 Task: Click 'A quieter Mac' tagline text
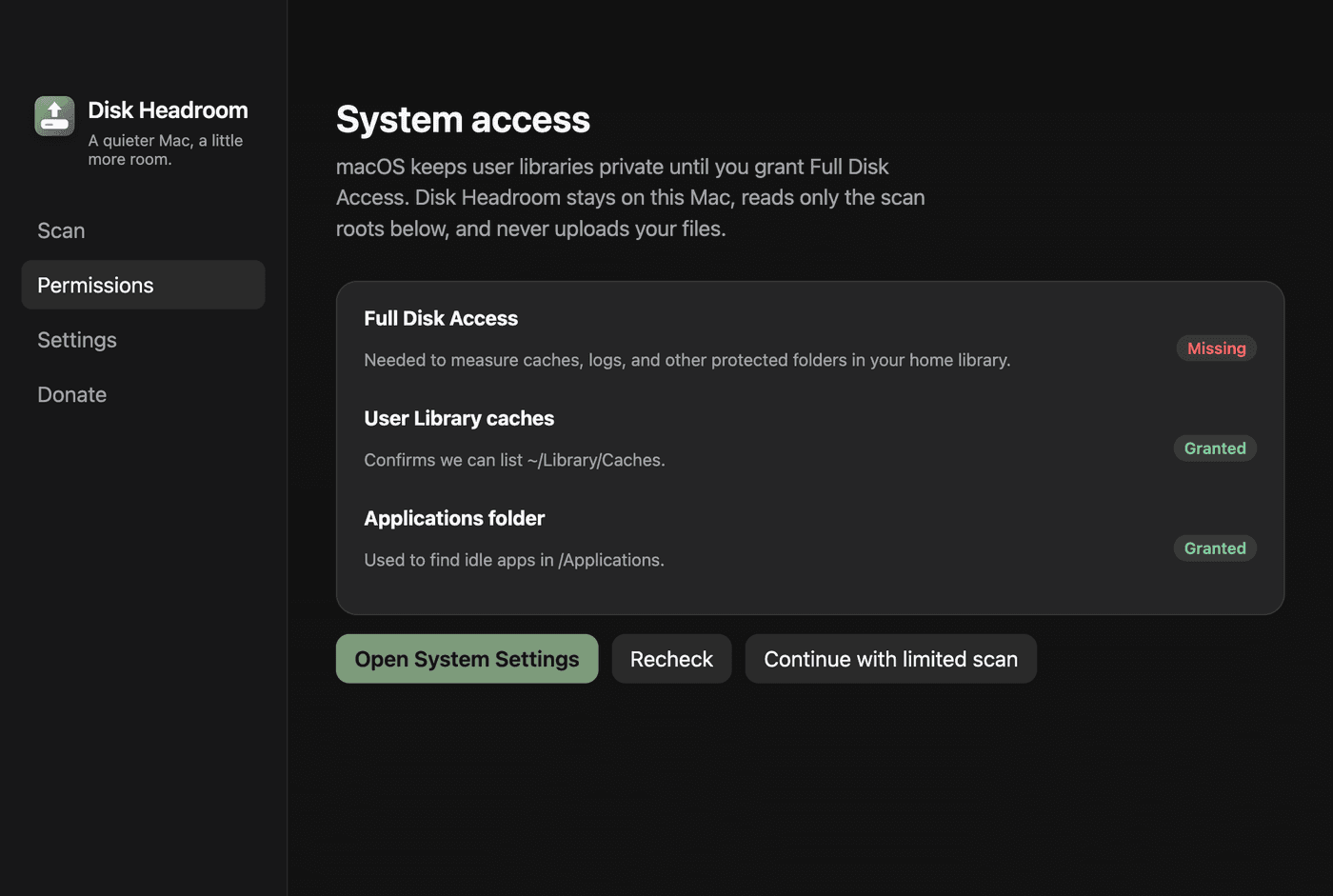pos(166,149)
